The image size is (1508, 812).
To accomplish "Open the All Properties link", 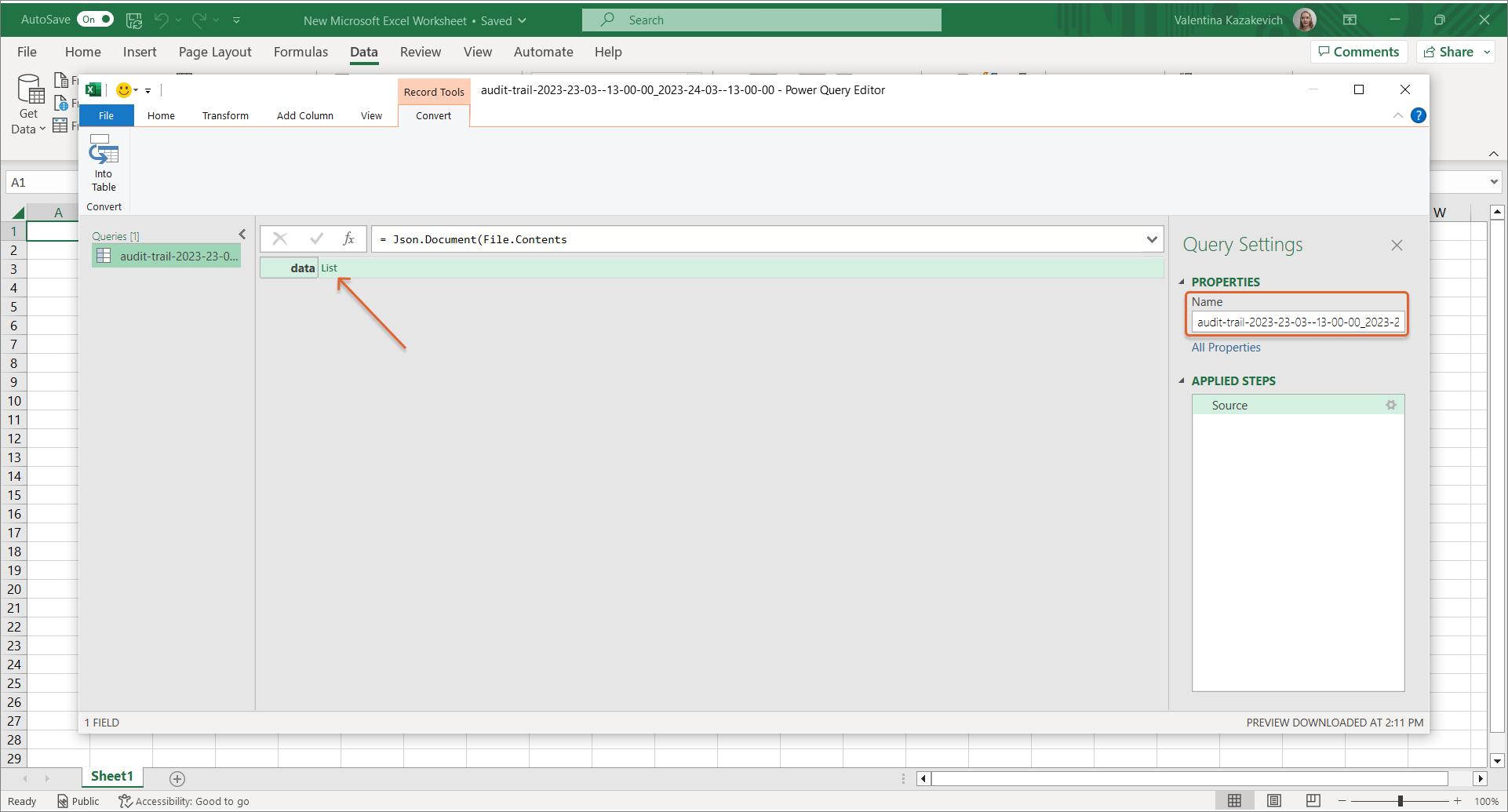I will click(x=1226, y=348).
